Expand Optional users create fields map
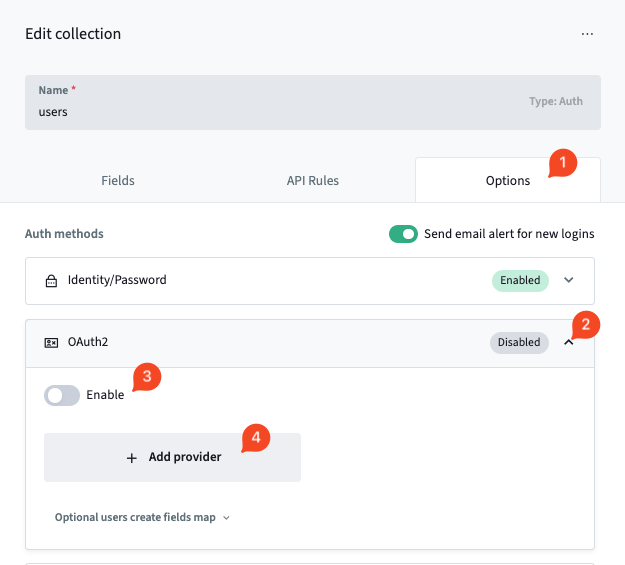 (x=142, y=518)
